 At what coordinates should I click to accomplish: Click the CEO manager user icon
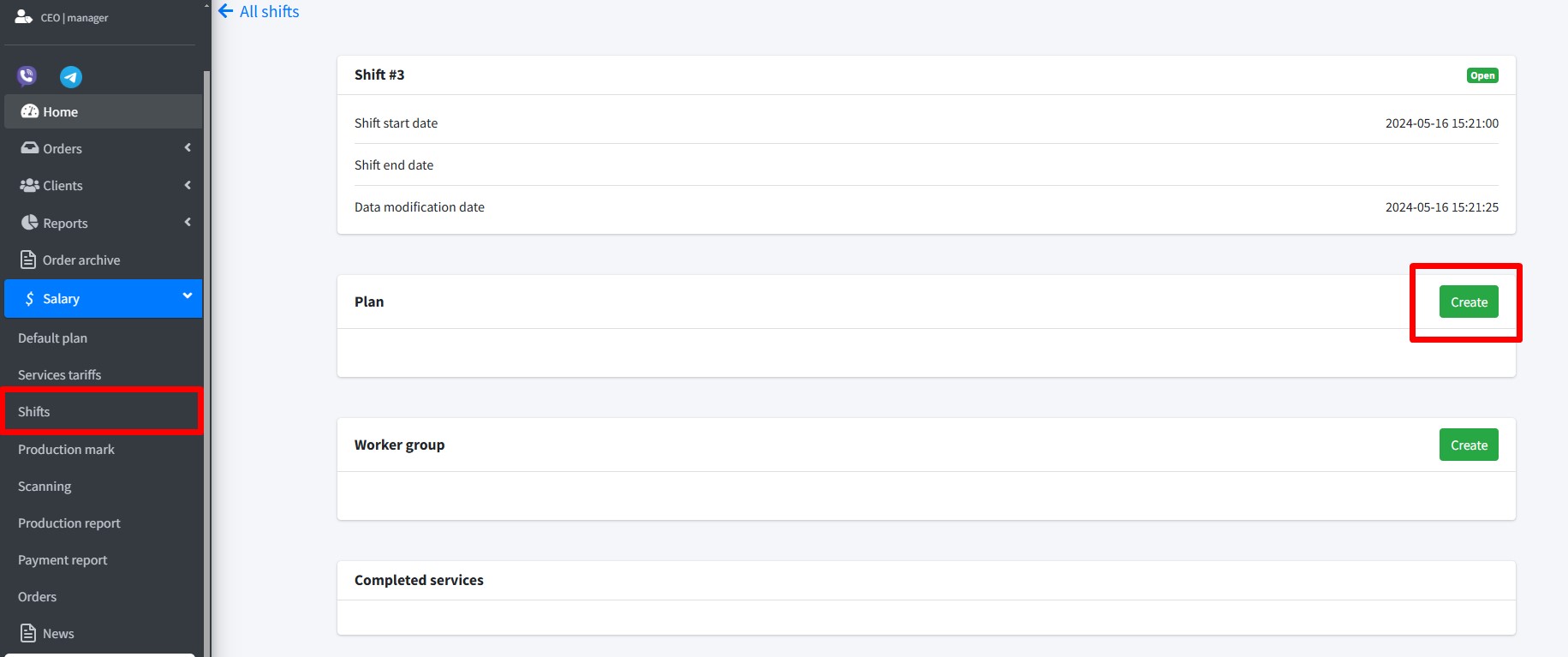coord(23,16)
